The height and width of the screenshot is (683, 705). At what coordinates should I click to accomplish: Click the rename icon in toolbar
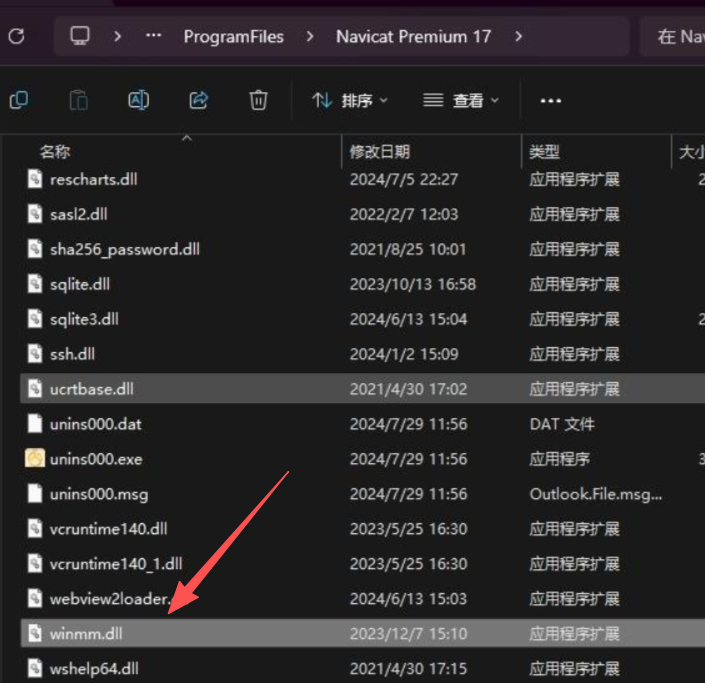click(138, 100)
